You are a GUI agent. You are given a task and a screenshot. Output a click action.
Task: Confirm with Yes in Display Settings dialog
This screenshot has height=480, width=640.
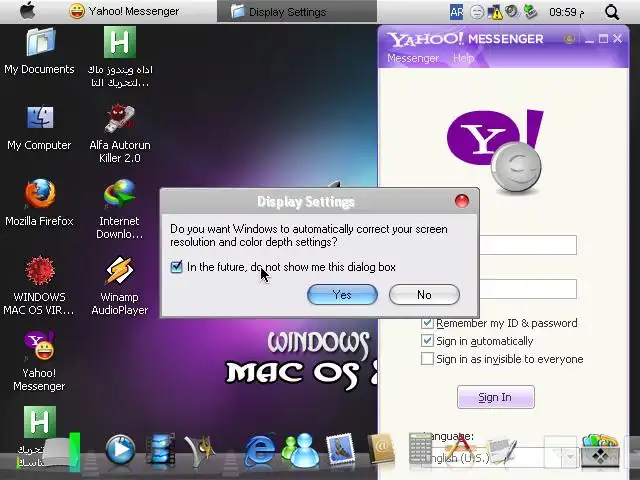pyautogui.click(x=342, y=295)
